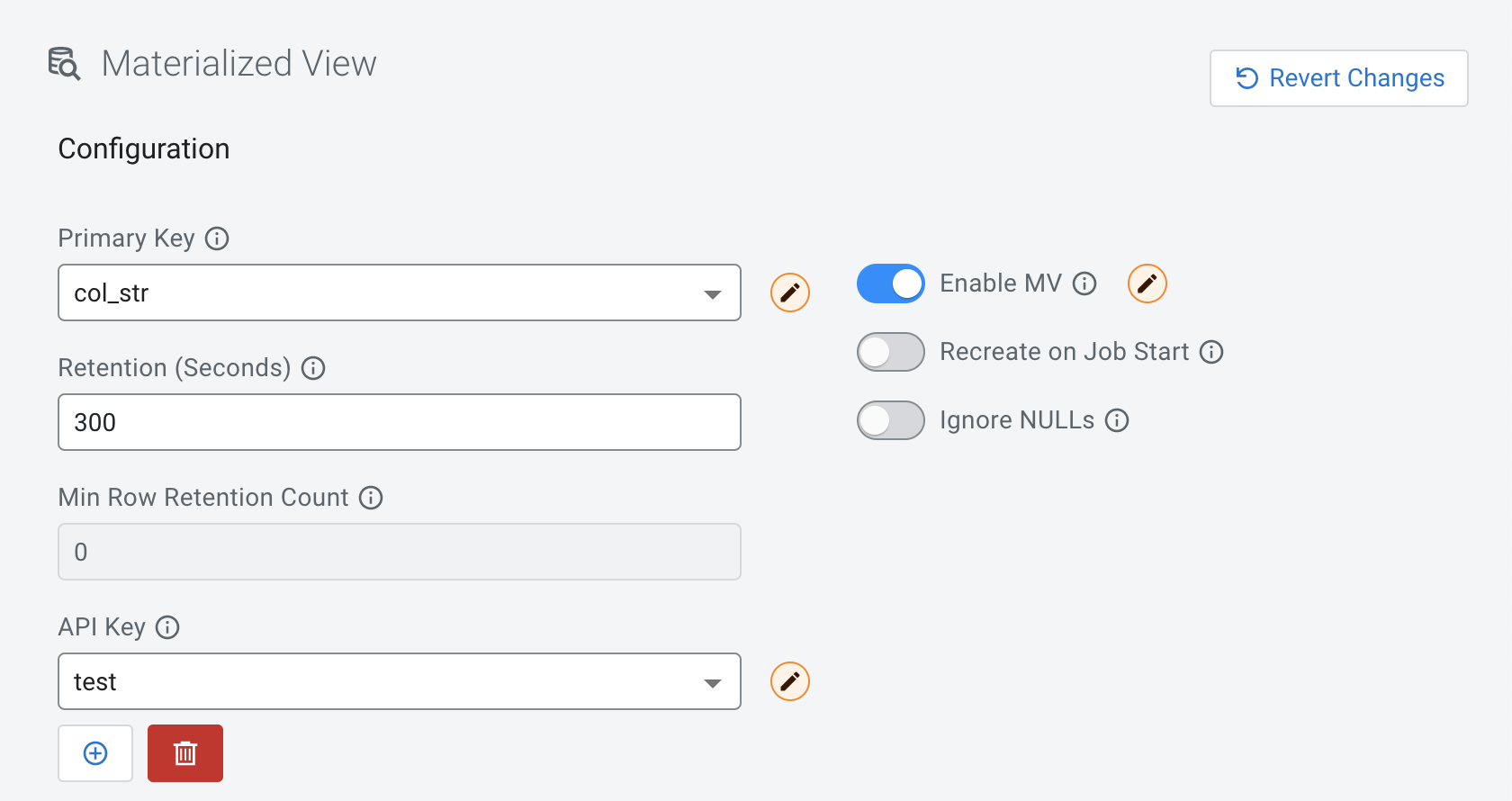Click into the Retention seconds field
1512x801 pixels.
coord(399,422)
